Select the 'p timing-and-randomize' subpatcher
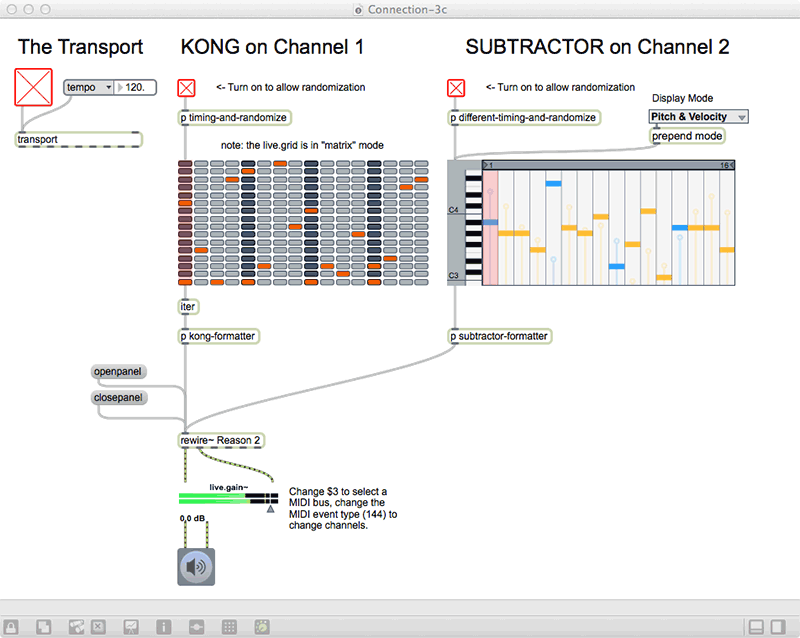This screenshot has width=800, height=638. click(x=235, y=118)
